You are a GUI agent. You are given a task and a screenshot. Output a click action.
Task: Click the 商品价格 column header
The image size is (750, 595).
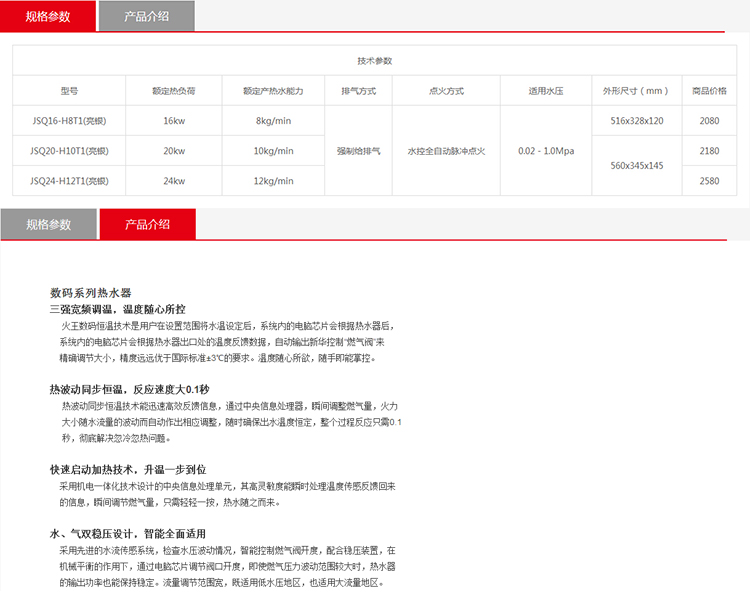tap(709, 91)
